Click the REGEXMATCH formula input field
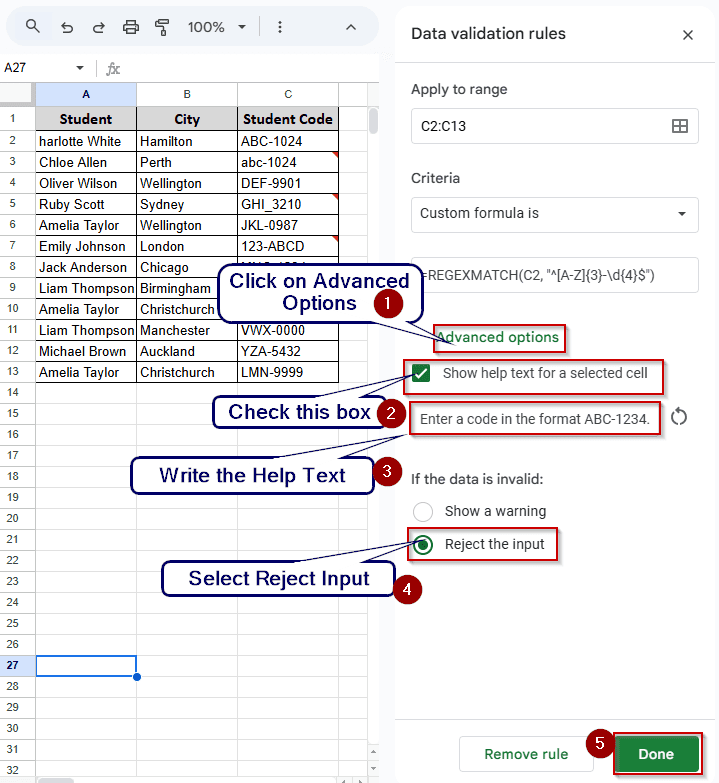 pyautogui.click(x=554, y=275)
